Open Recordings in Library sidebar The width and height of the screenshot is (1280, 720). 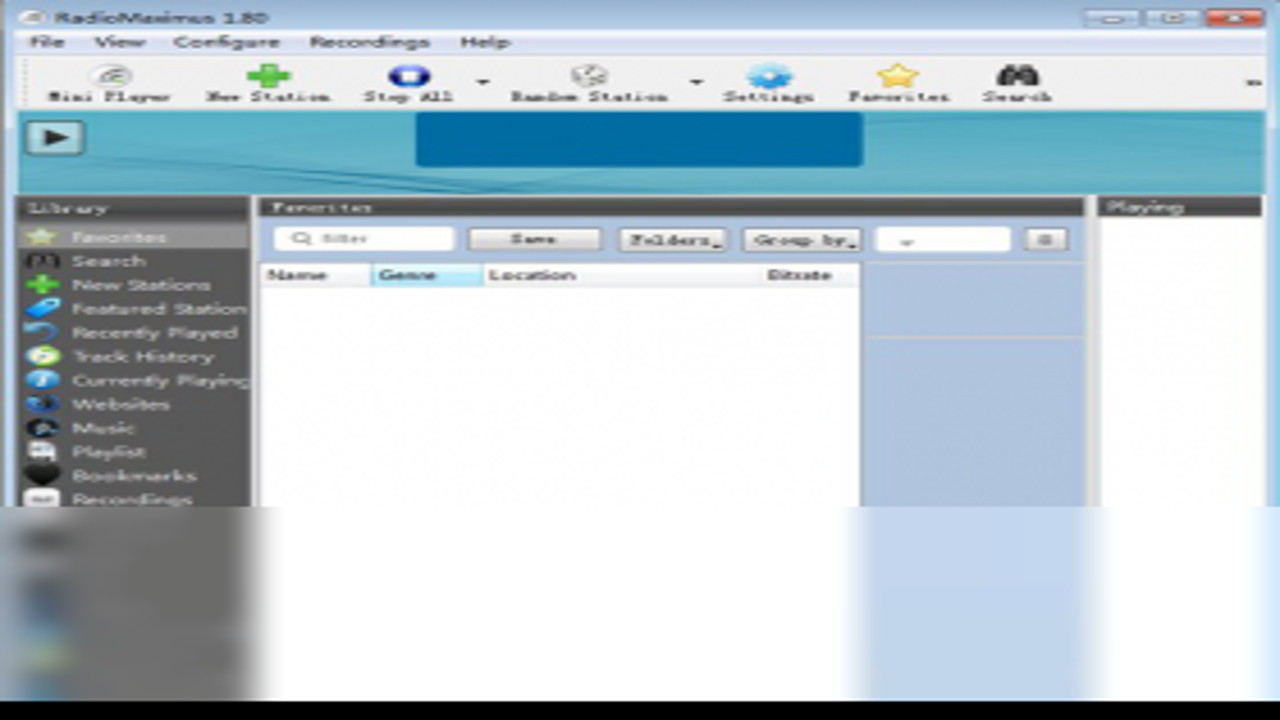[133, 499]
